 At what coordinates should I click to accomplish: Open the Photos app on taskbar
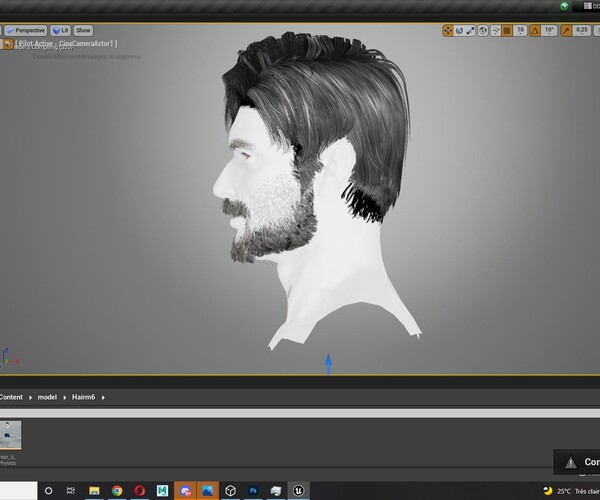click(208, 490)
